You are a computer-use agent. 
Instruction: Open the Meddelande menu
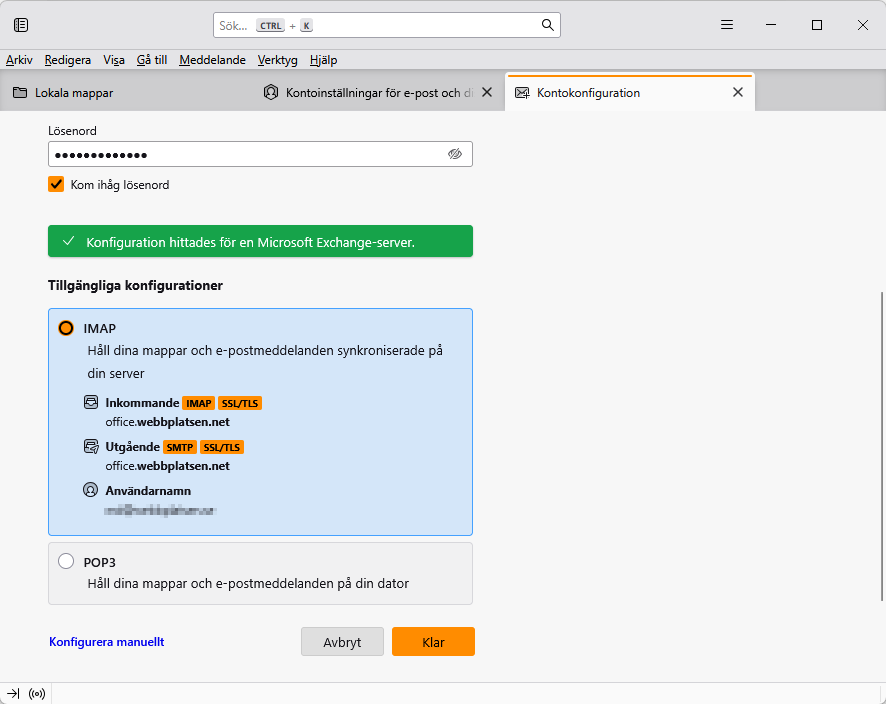coord(212,60)
